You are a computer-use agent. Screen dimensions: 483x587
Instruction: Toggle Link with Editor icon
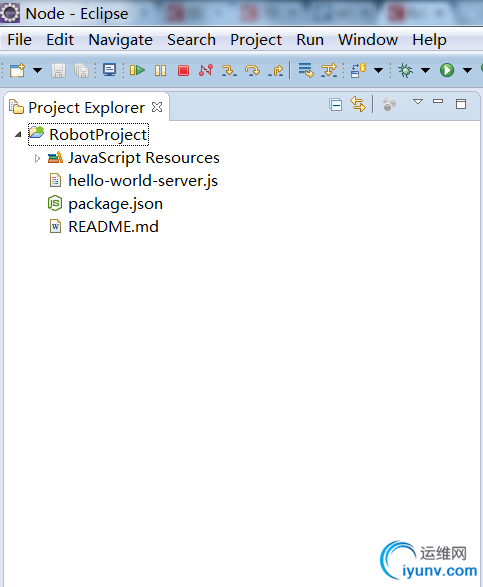click(358, 104)
